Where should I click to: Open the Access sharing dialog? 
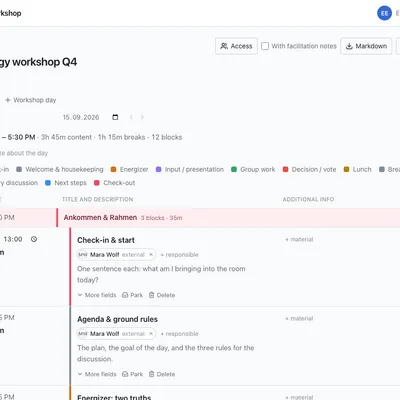(x=236, y=46)
